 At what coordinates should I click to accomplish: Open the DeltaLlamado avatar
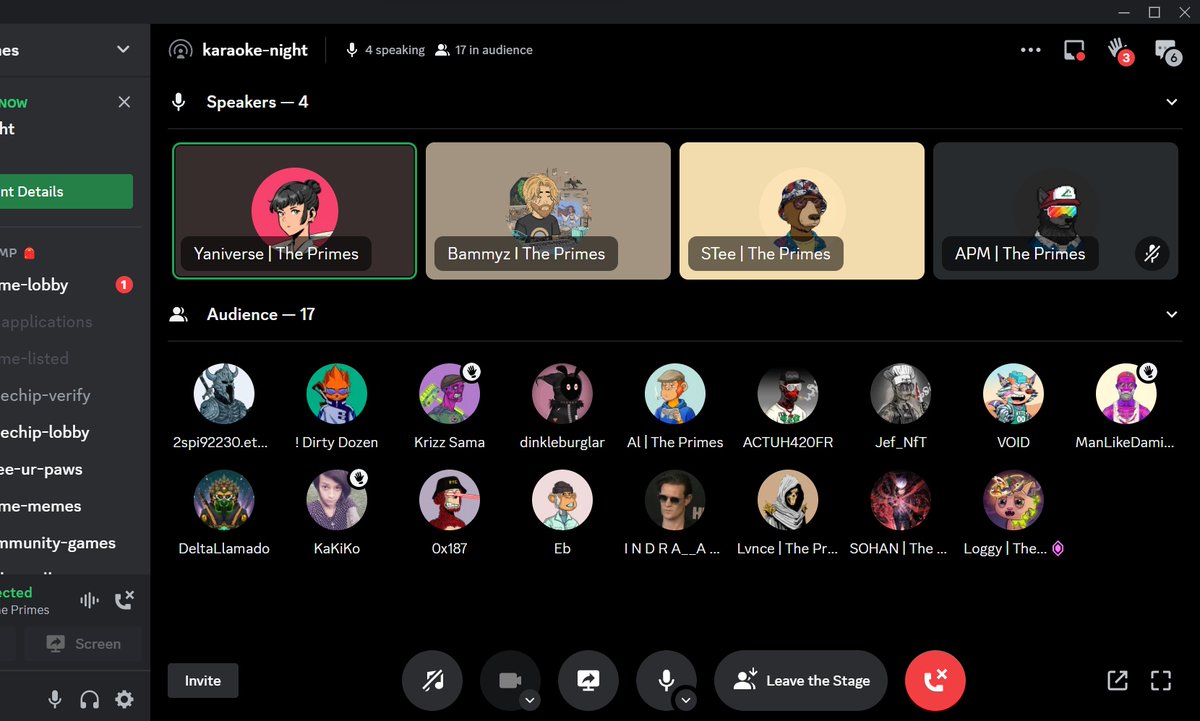pyautogui.click(x=224, y=500)
